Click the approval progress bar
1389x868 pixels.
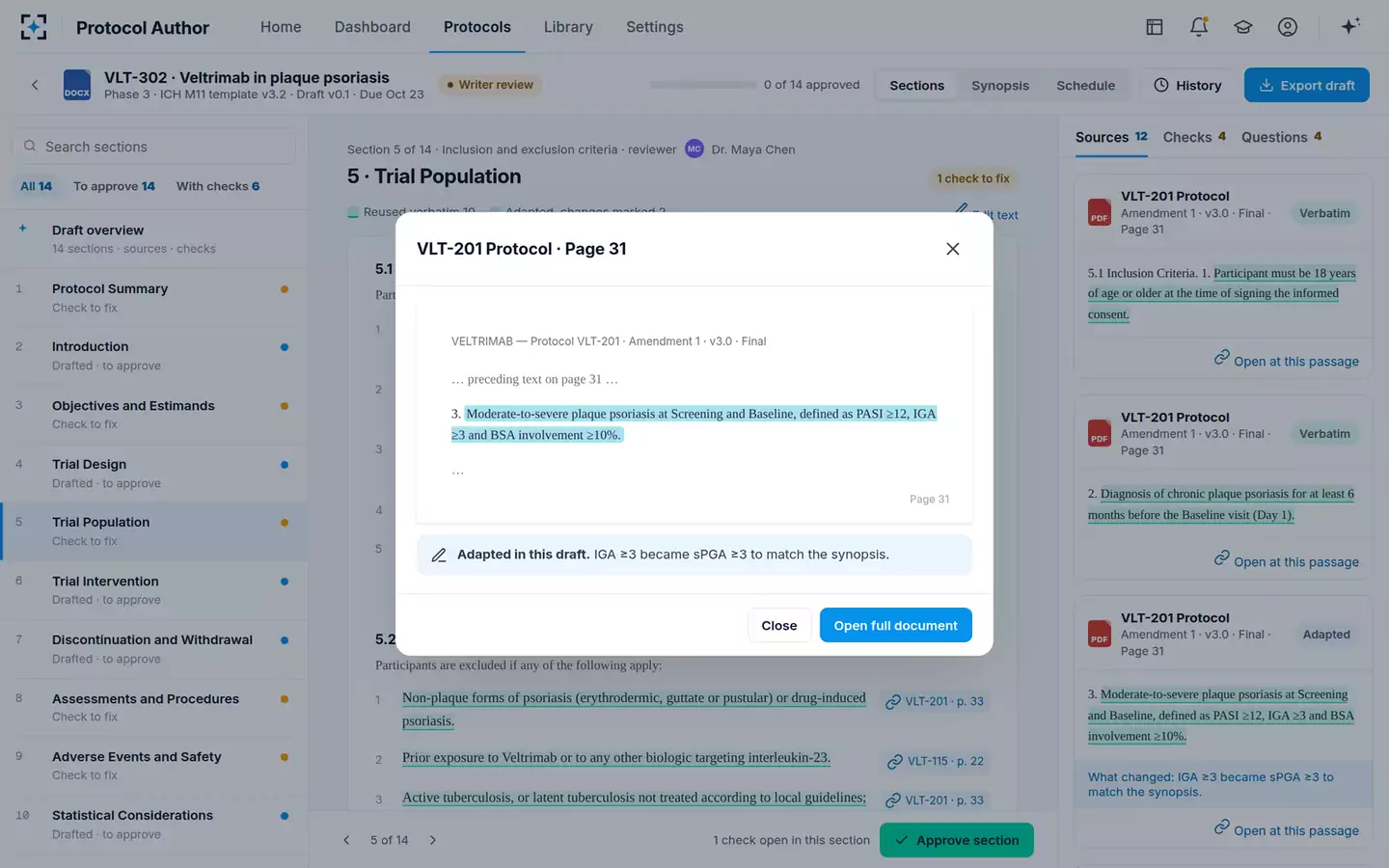click(703, 85)
